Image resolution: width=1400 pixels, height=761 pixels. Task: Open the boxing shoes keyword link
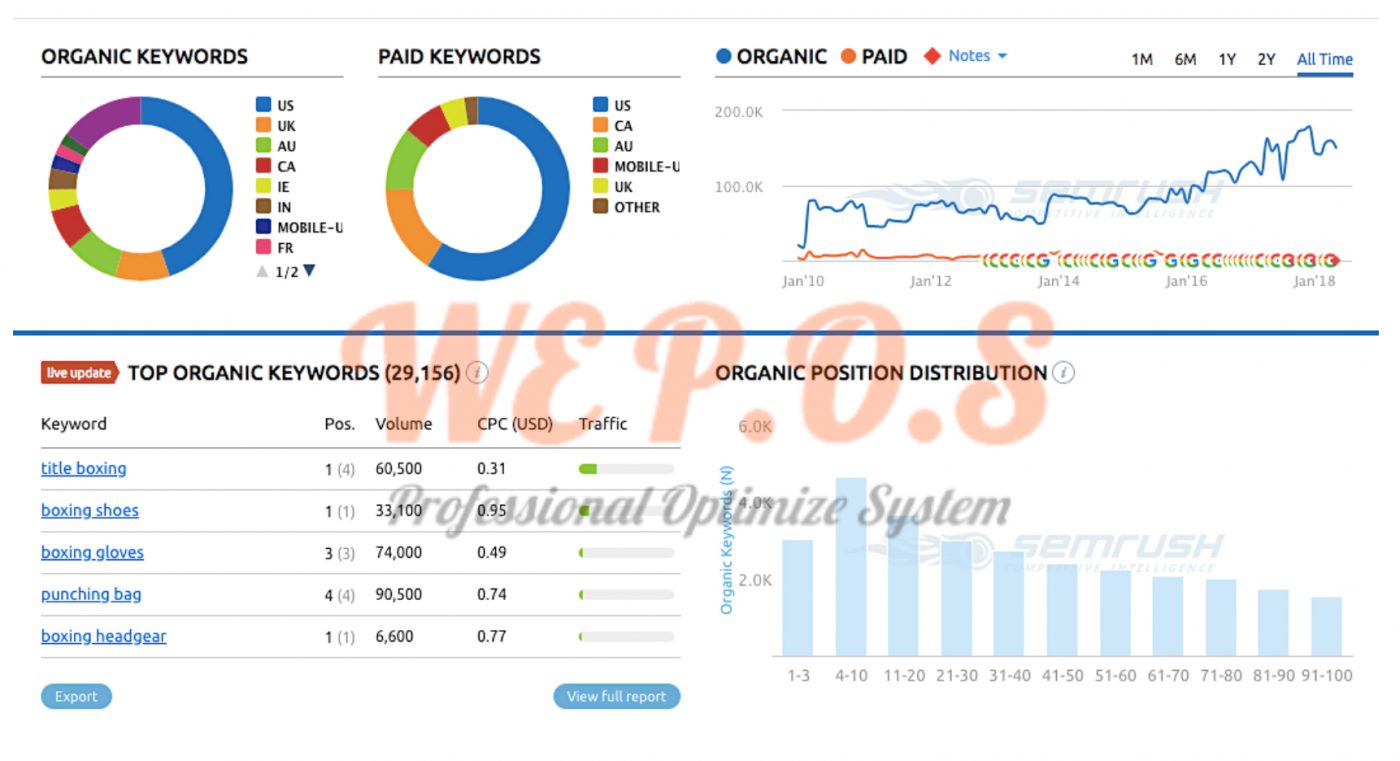point(90,510)
